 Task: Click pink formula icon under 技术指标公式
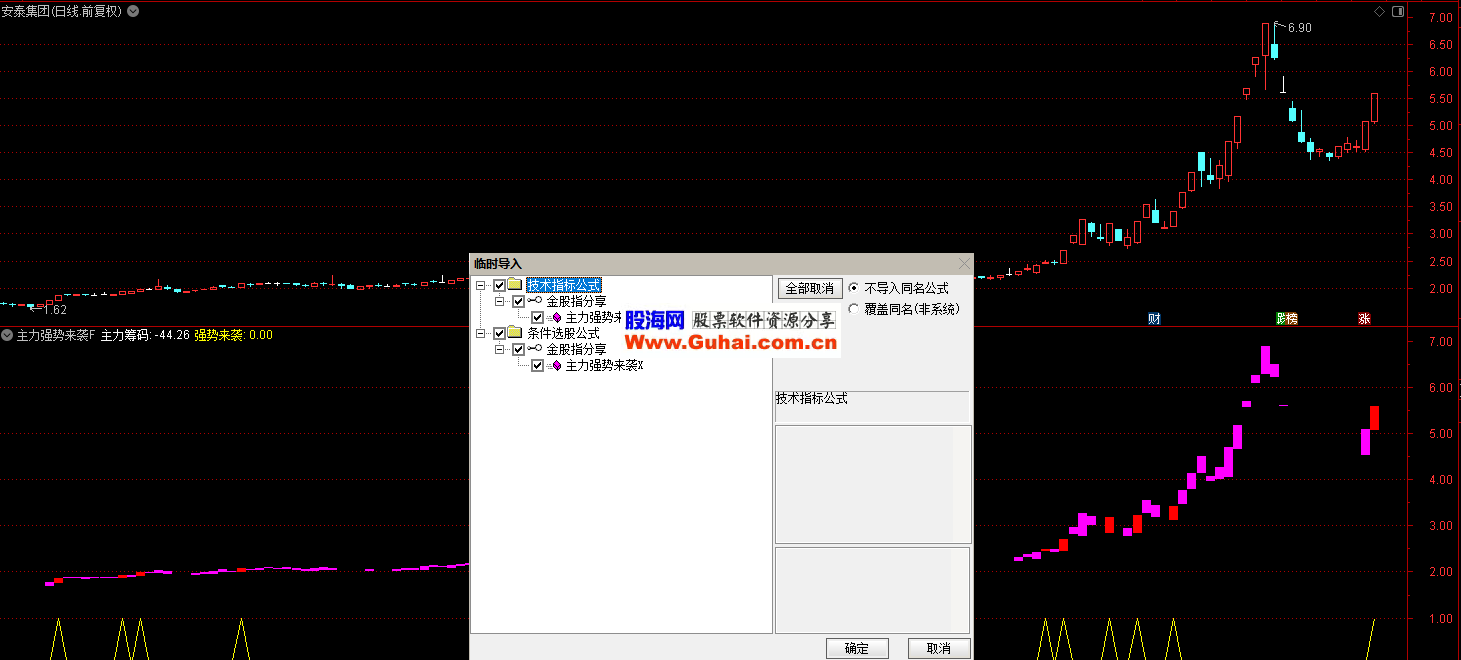[556, 317]
